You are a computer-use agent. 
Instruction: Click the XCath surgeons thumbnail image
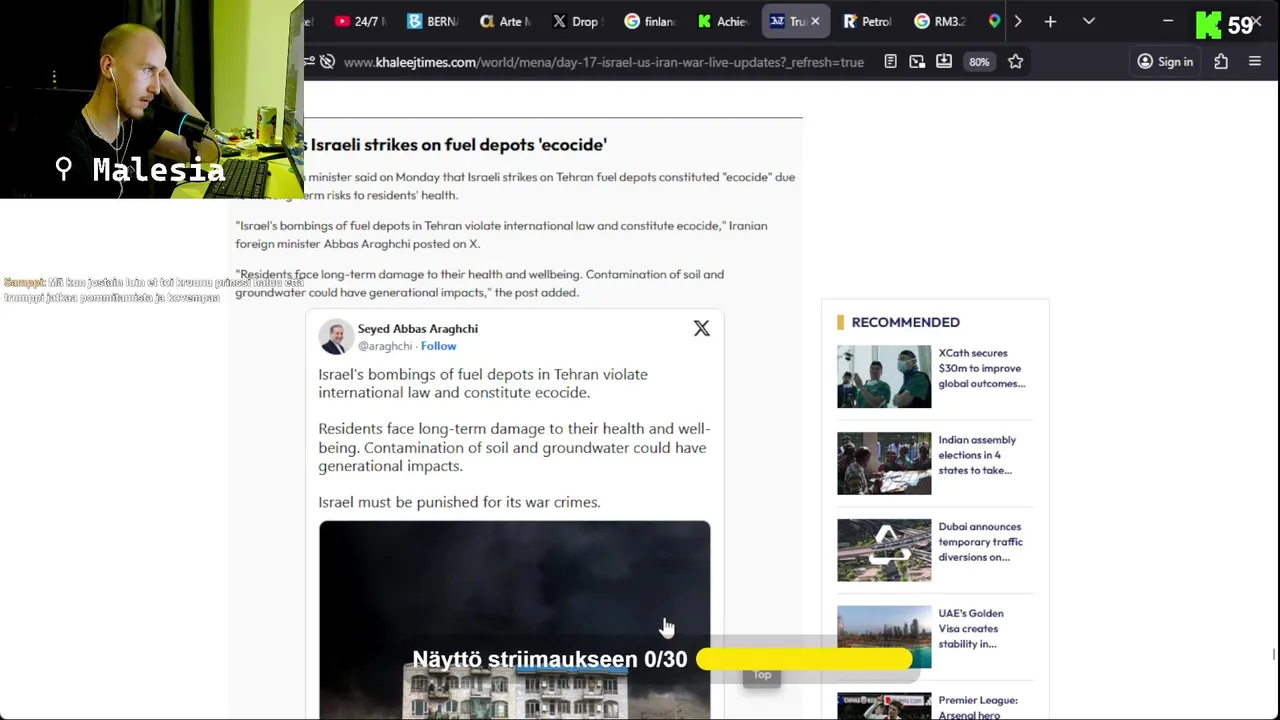coord(884,376)
